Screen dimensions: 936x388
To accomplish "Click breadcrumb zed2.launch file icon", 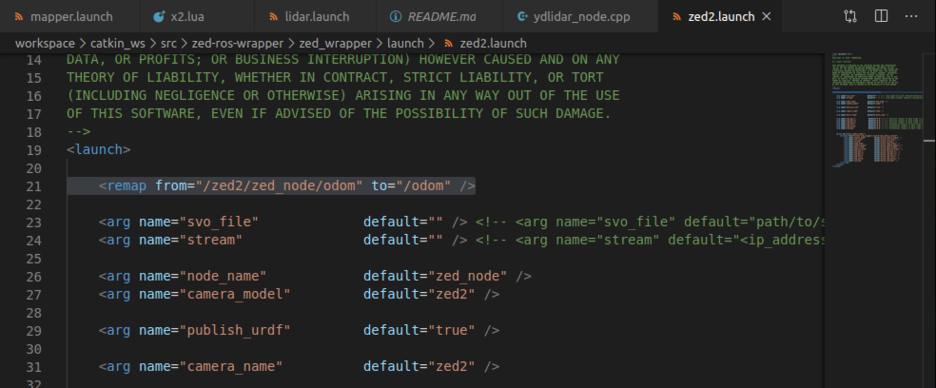I will click(x=449, y=44).
